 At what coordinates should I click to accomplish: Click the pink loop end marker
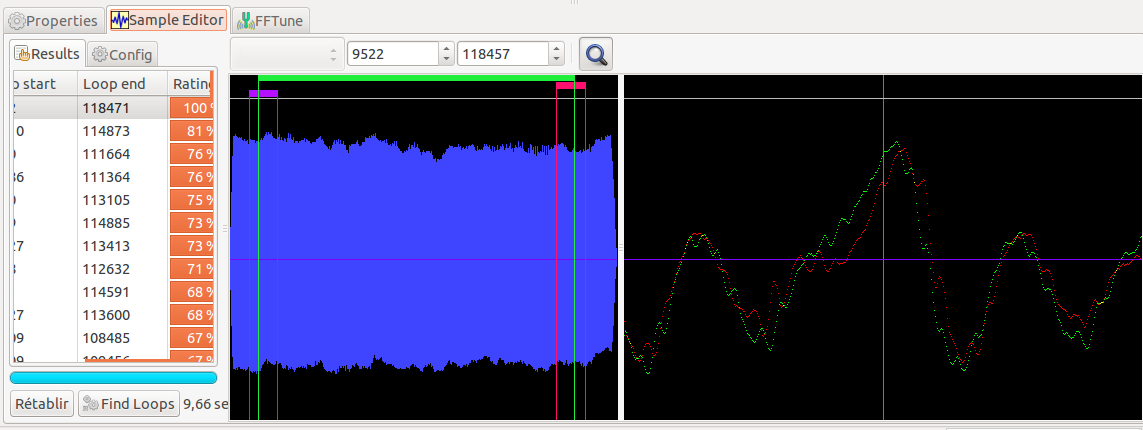point(571,85)
